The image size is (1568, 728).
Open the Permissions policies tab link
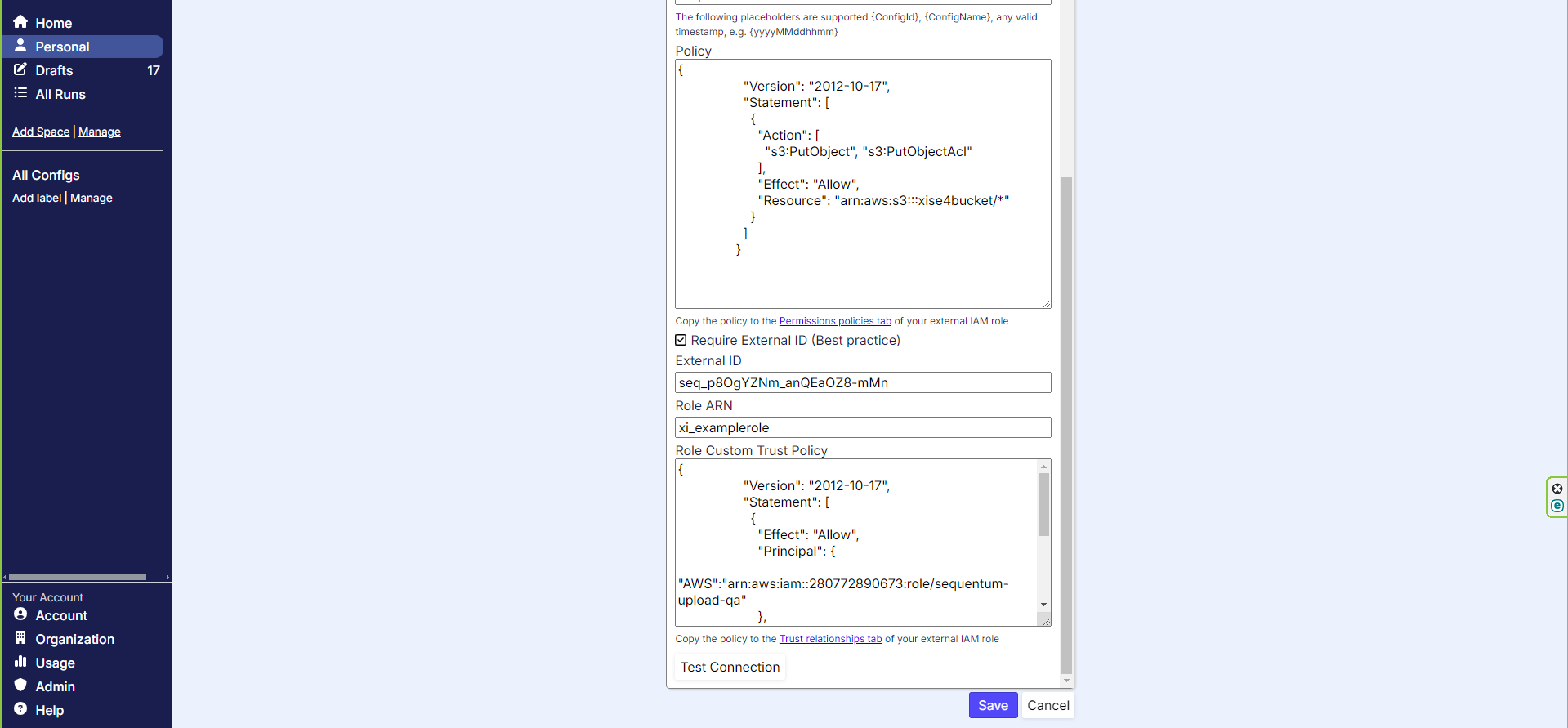pos(834,321)
